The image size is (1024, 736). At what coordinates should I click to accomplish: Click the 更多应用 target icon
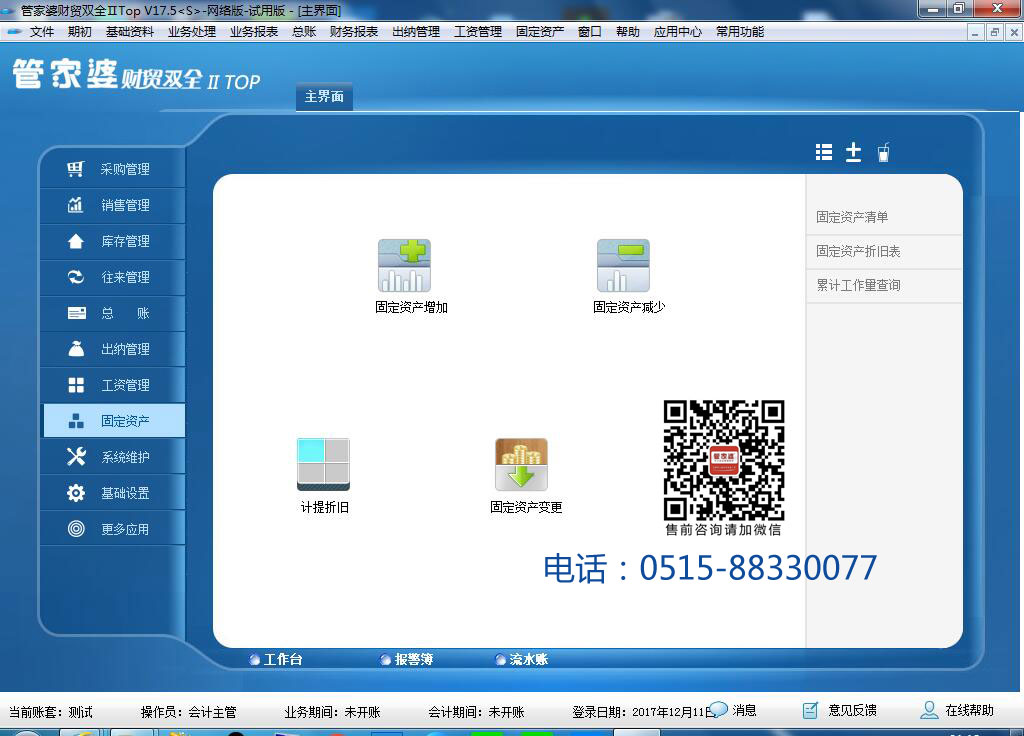tap(76, 528)
